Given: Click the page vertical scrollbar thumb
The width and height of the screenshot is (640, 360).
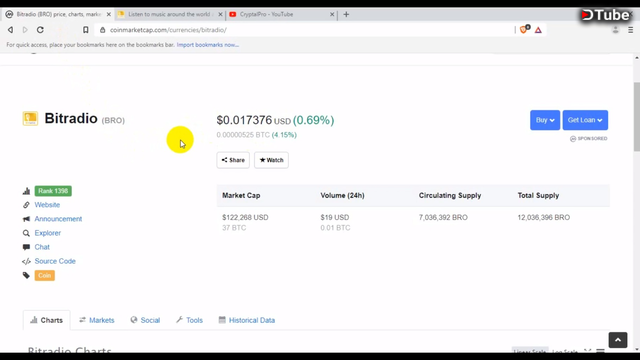Looking at the screenshot, I should tap(637, 116).
